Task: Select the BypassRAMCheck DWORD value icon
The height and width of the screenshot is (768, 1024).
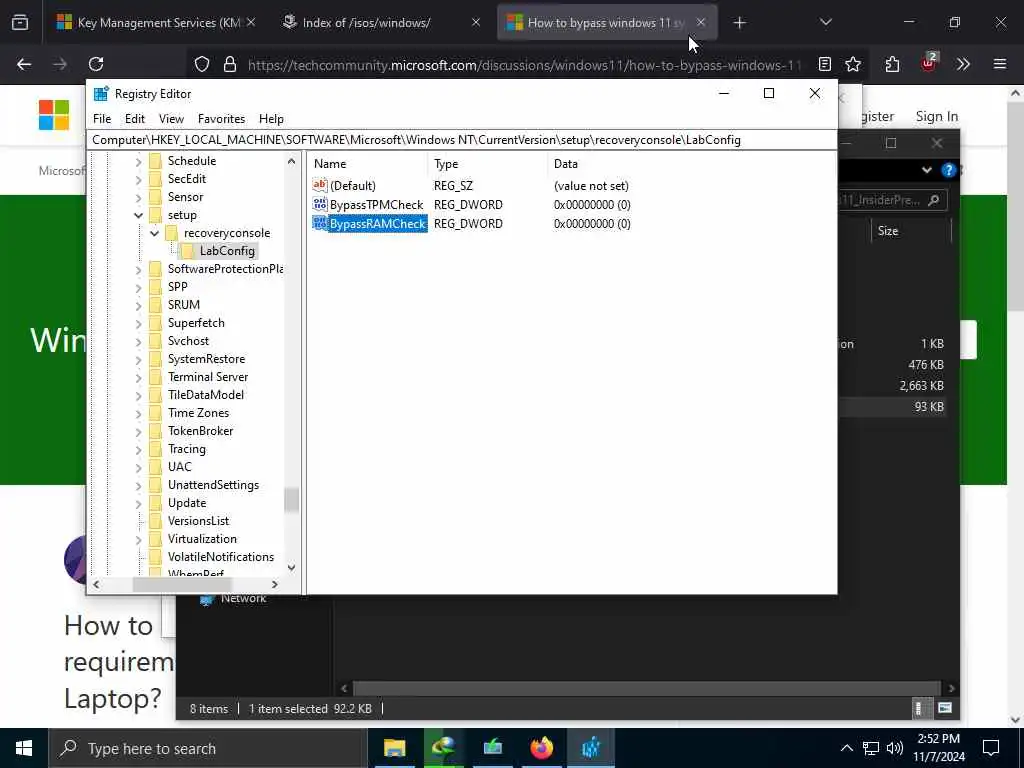Action: [320, 223]
